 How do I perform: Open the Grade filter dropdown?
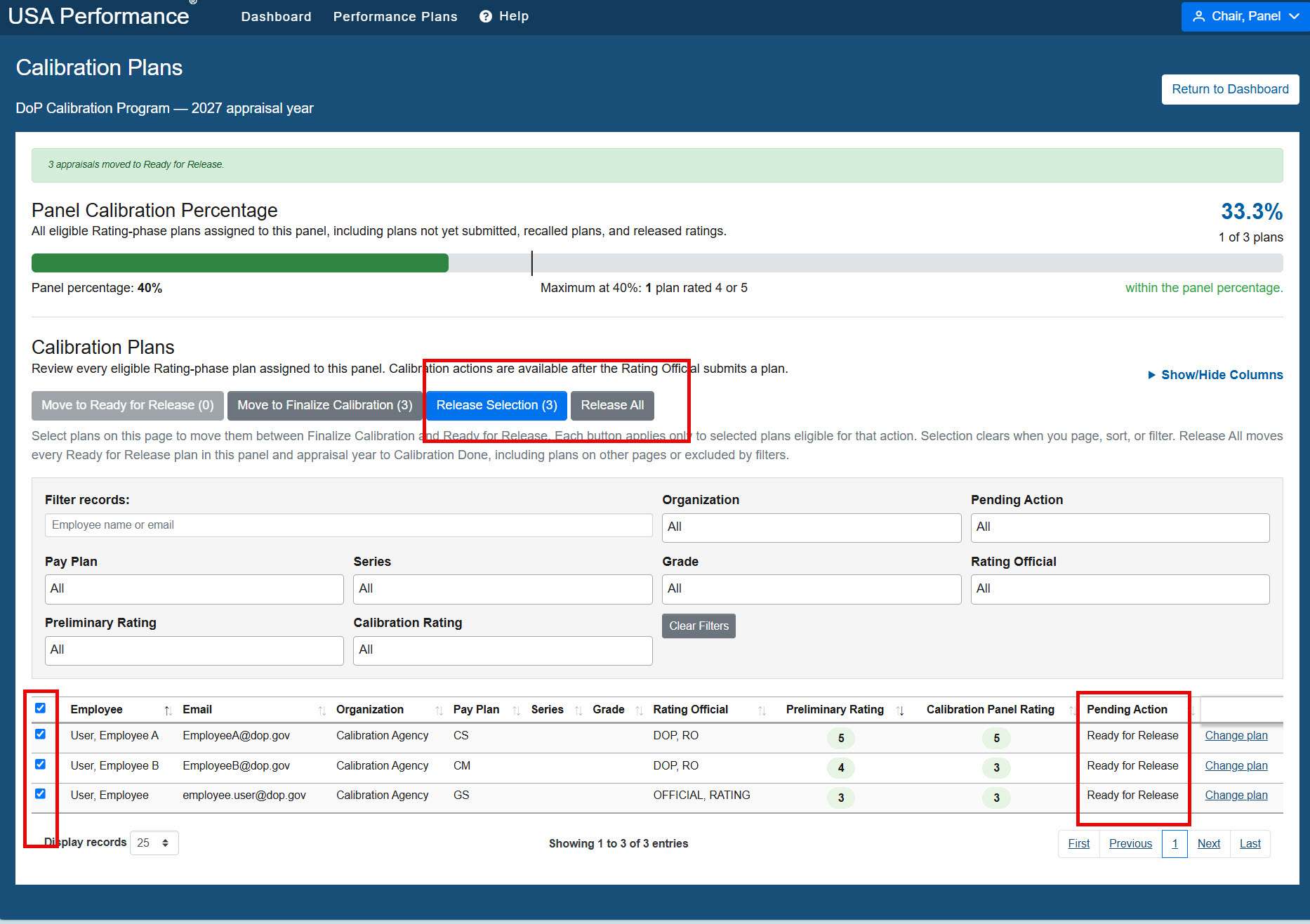[x=811, y=589]
